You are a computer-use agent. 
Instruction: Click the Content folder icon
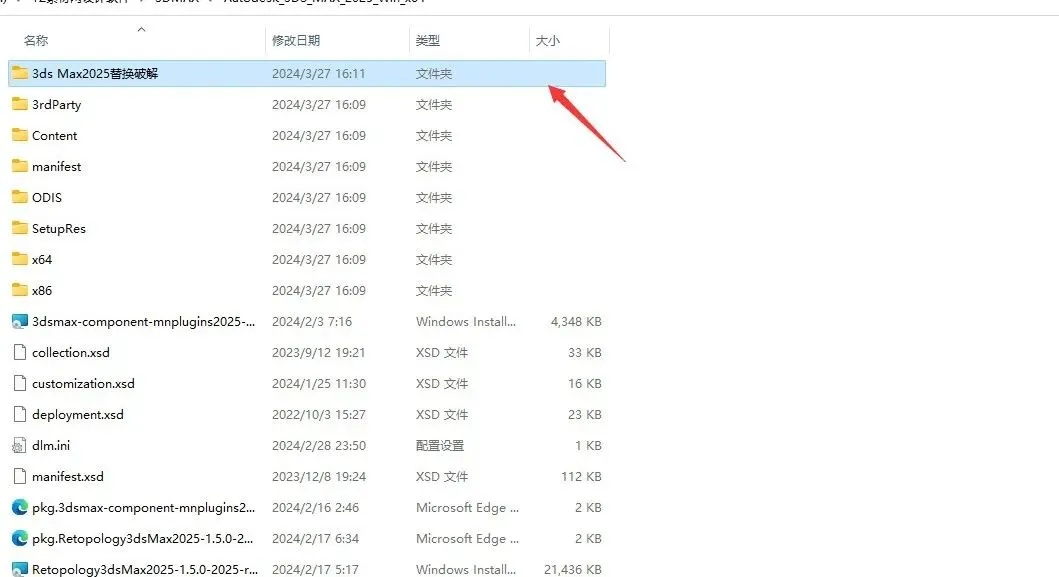click(x=20, y=135)
